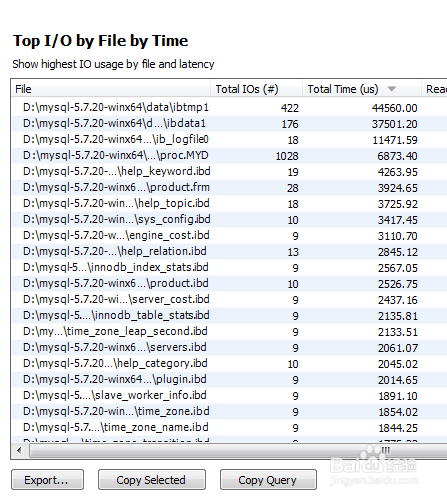The image size is (447, 498).
Task: Select the innodb_table_stats.ibd row
Action: [x=229, y=316]
